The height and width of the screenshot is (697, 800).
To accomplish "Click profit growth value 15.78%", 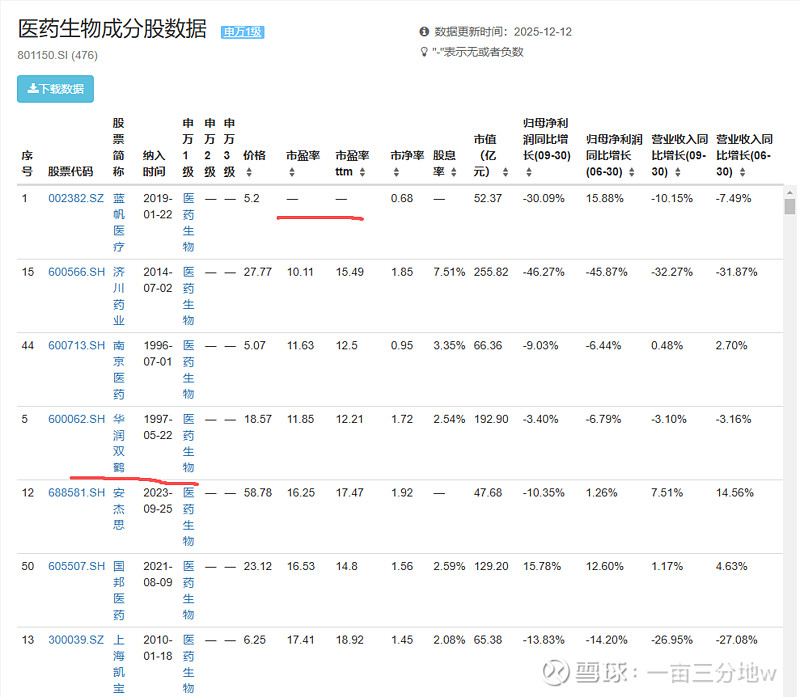I will coord(542,566).
